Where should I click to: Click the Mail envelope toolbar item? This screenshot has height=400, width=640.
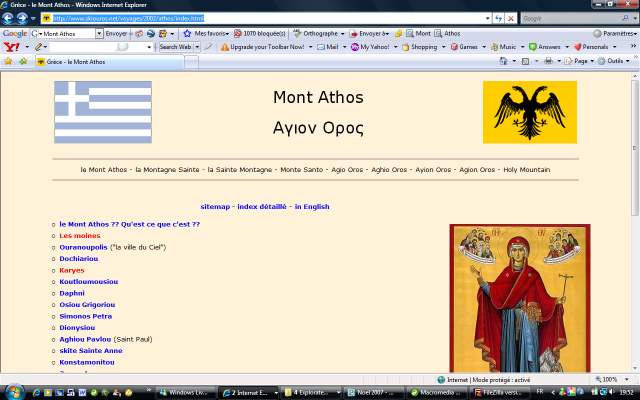click(x=328, y=47)
